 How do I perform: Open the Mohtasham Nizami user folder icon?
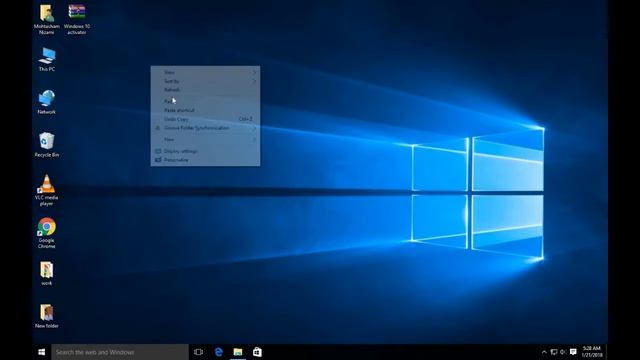tap(47, 19)
